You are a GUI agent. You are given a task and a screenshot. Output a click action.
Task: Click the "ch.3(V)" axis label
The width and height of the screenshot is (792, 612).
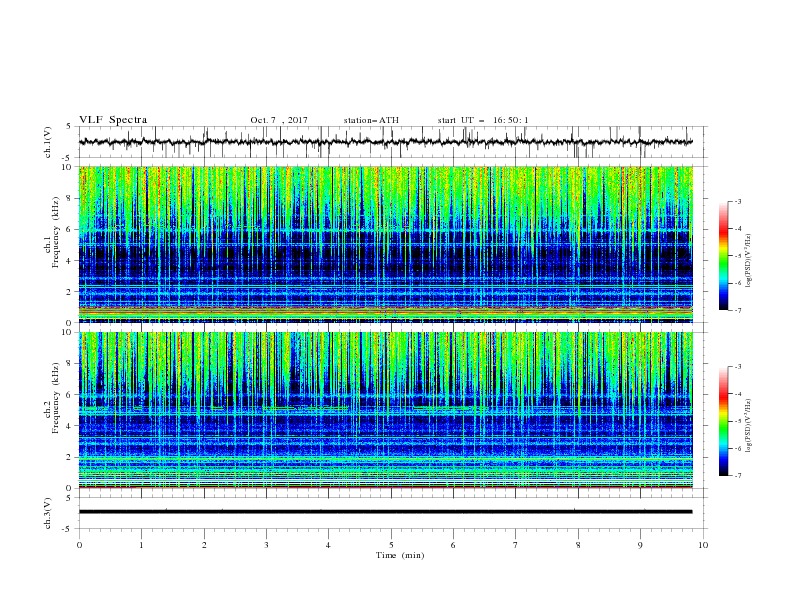48,513
